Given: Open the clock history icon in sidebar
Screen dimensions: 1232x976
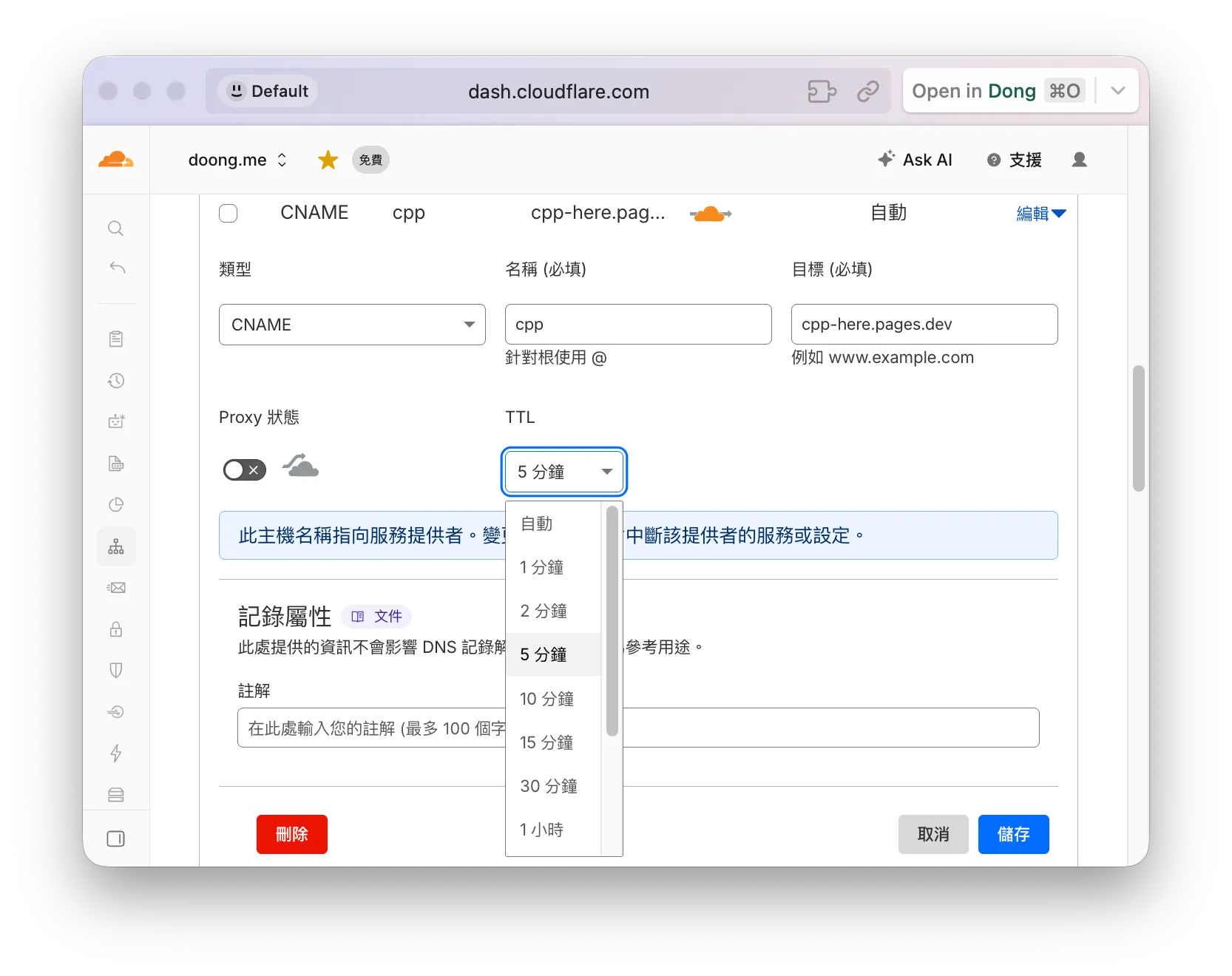Looking at the screenshot, I should click(116, 380).
